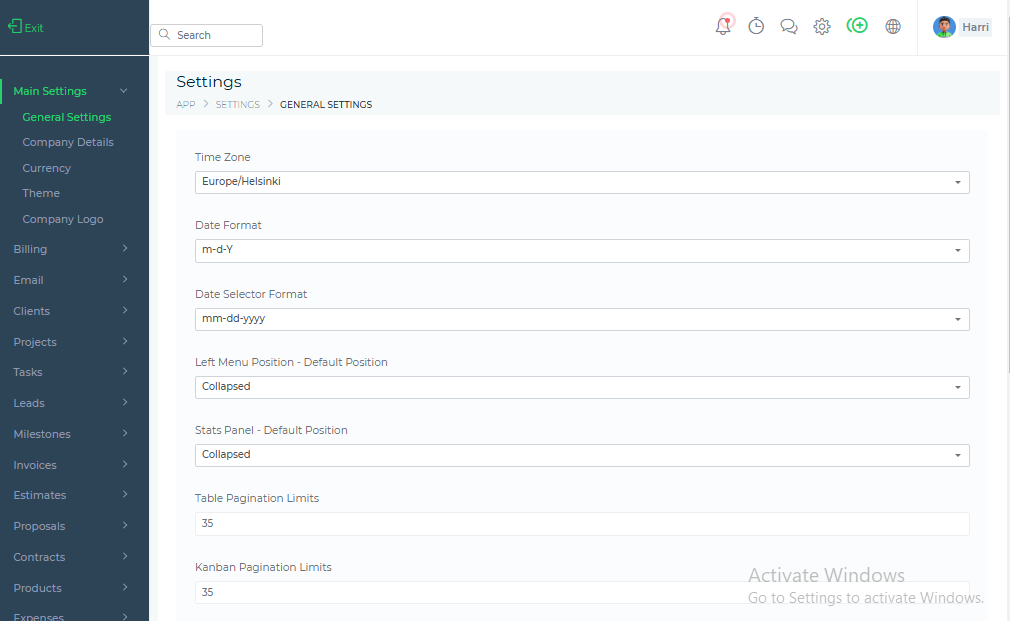Expand the Projects sidebar menu
The image size is (1010, 621).
tap(70, 342)
